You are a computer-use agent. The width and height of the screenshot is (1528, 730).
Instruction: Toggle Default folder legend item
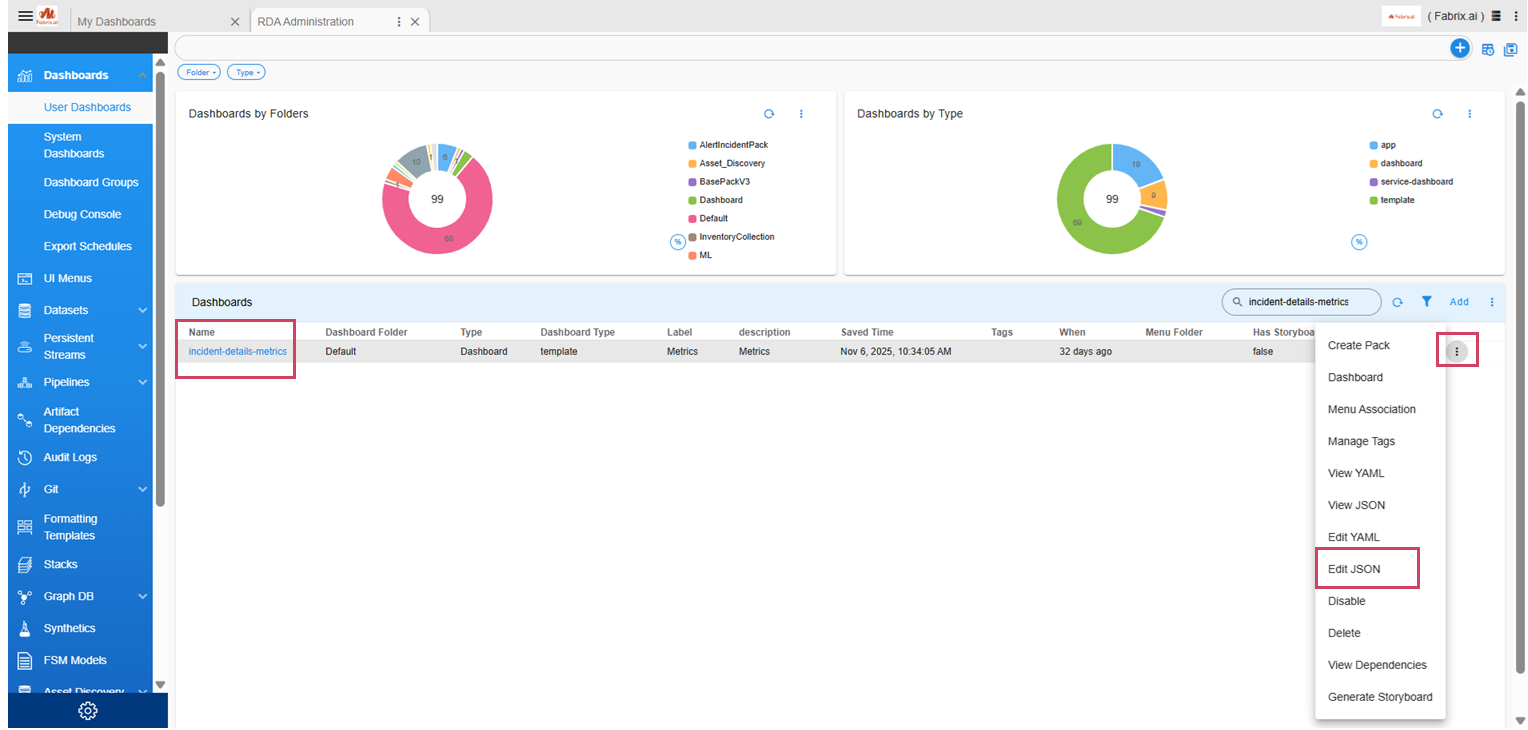coord(713,218)
